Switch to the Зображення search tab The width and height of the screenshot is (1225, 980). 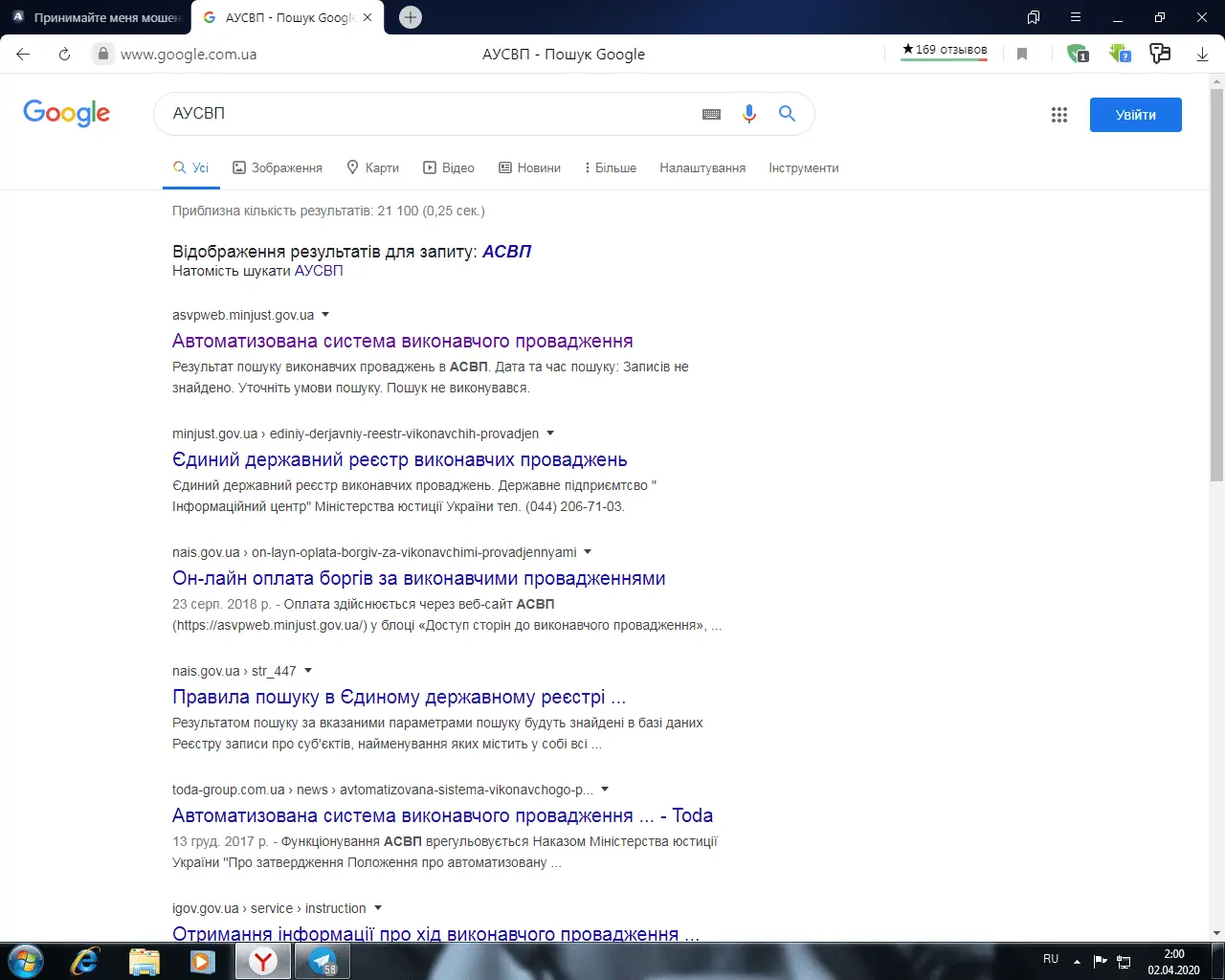[278, 167]
